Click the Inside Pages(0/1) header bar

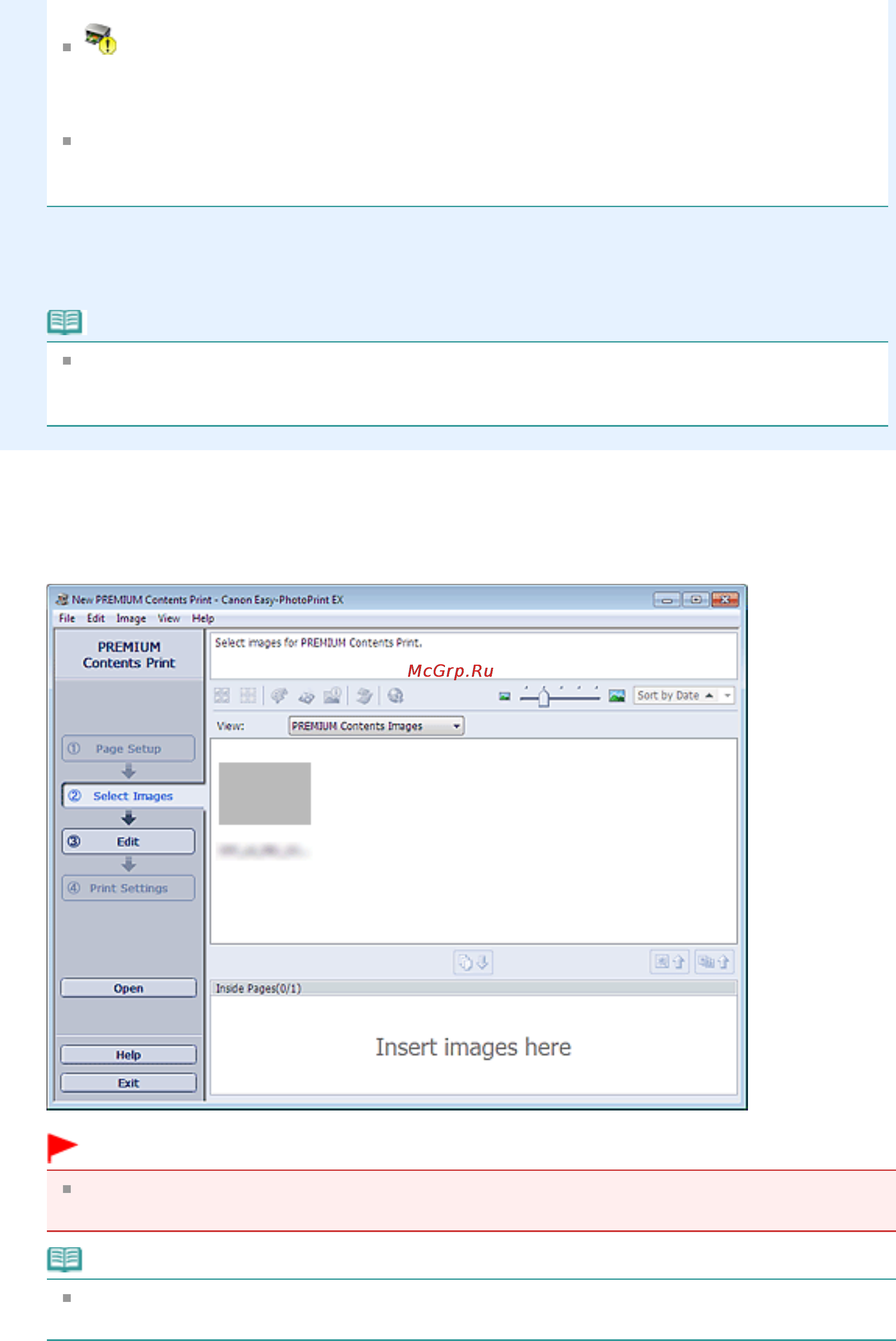coord(473,988)
